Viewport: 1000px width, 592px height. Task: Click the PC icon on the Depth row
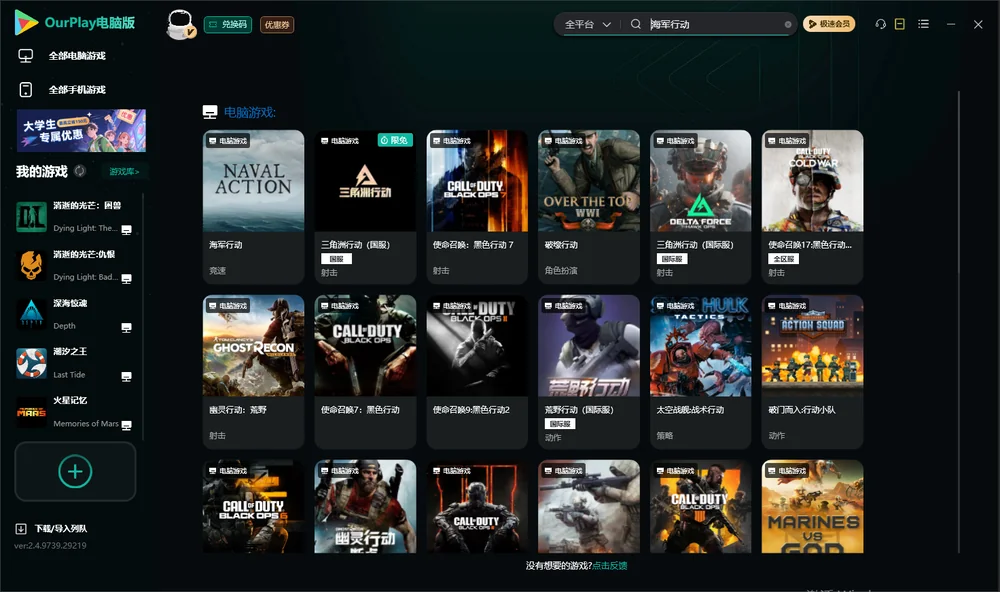(126, 327)
